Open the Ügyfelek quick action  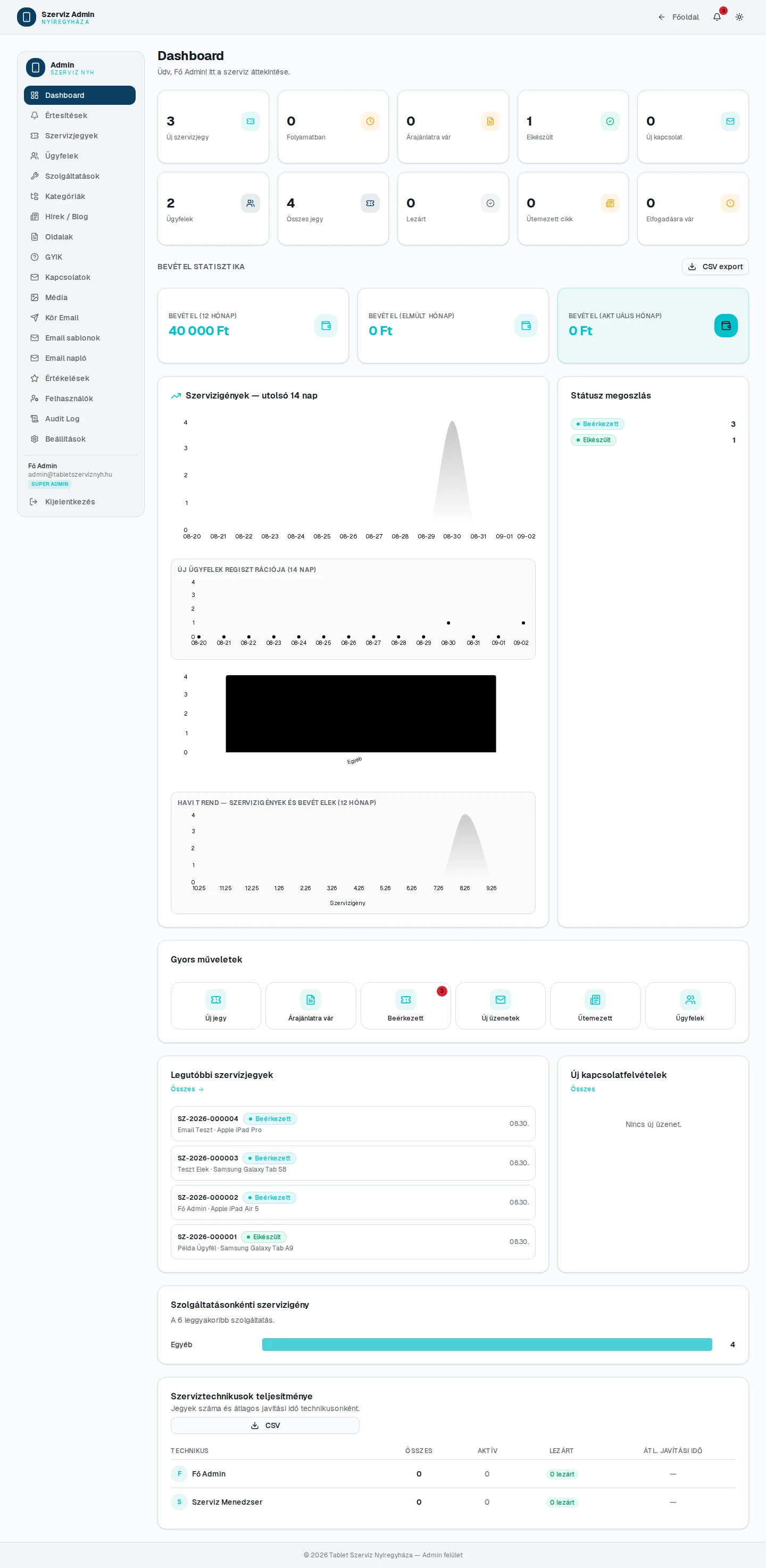click(x=690, y=1006)
